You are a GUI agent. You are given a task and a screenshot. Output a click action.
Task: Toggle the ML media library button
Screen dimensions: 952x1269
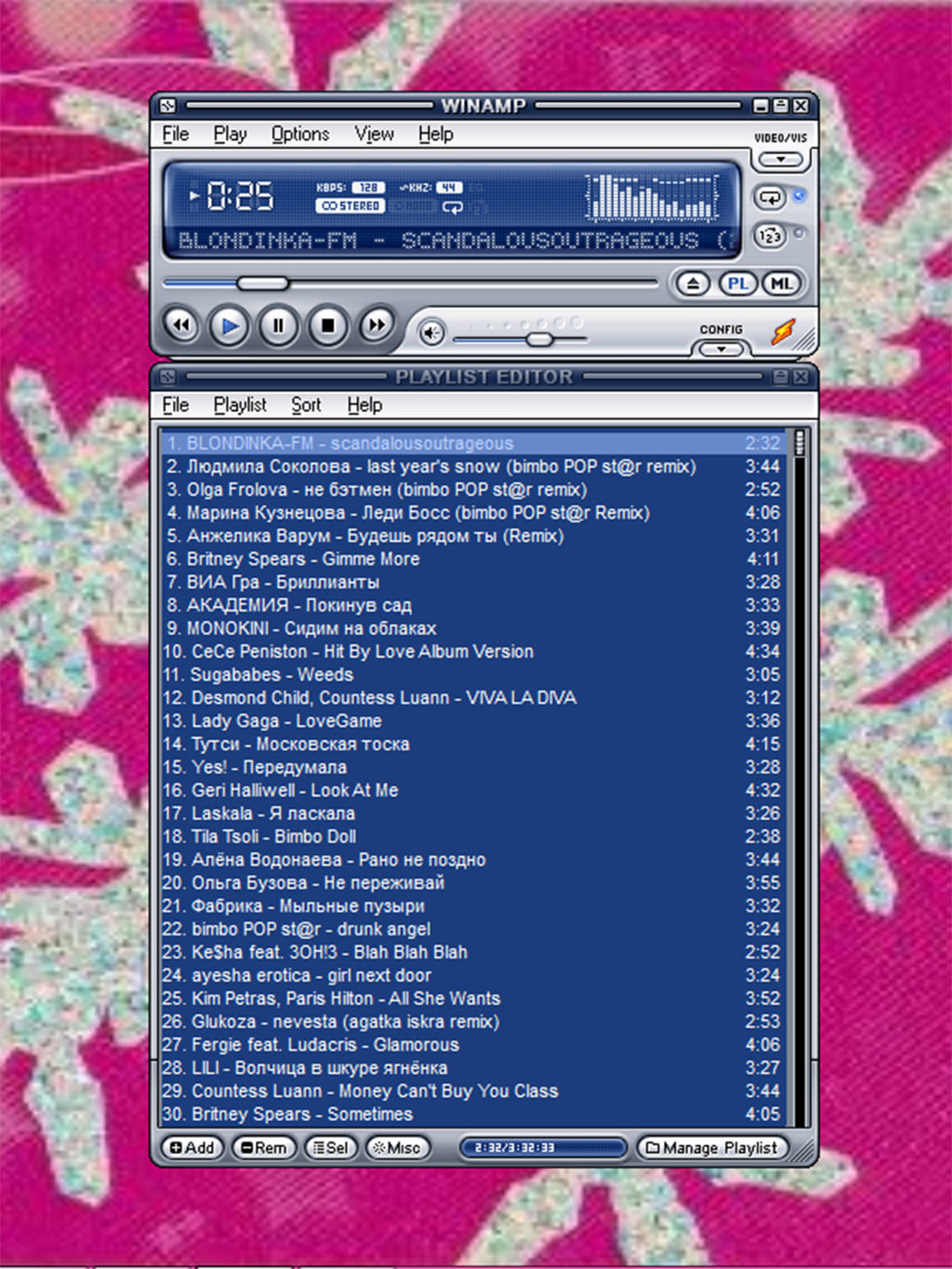[781, 284]
